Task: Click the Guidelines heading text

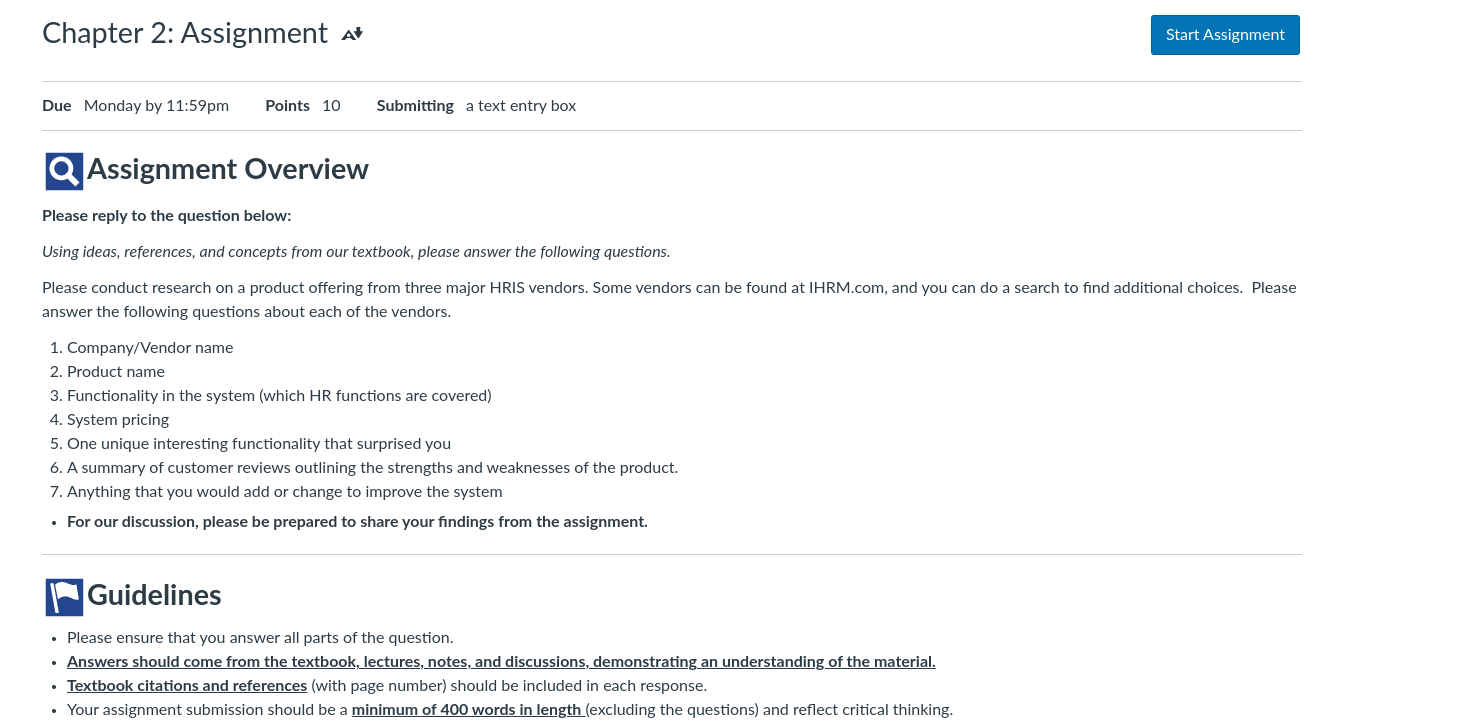Action: (x=154, y=595)
